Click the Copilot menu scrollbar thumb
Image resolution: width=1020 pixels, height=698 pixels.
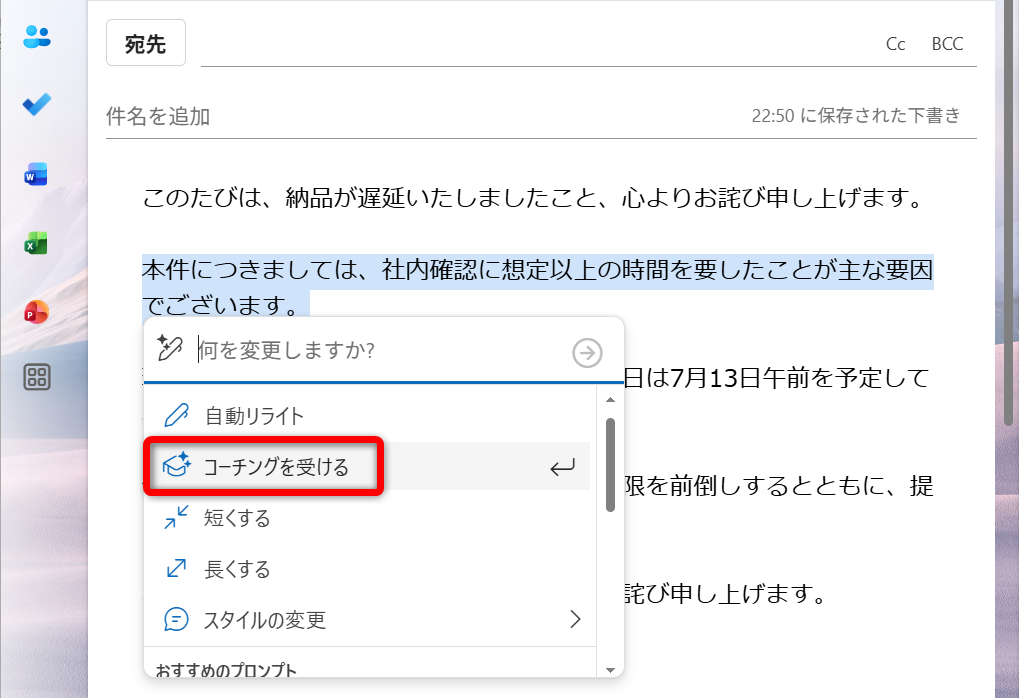click(610, 464)
